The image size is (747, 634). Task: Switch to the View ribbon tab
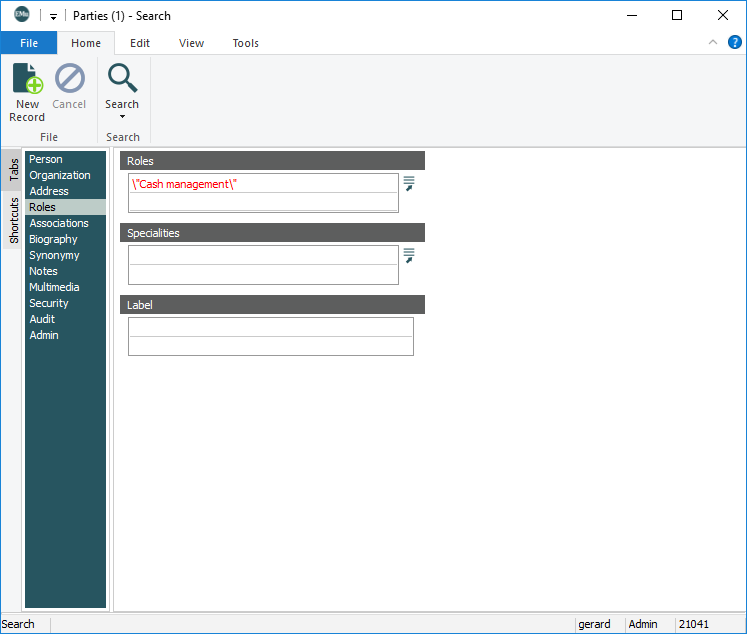click(191, 43)
